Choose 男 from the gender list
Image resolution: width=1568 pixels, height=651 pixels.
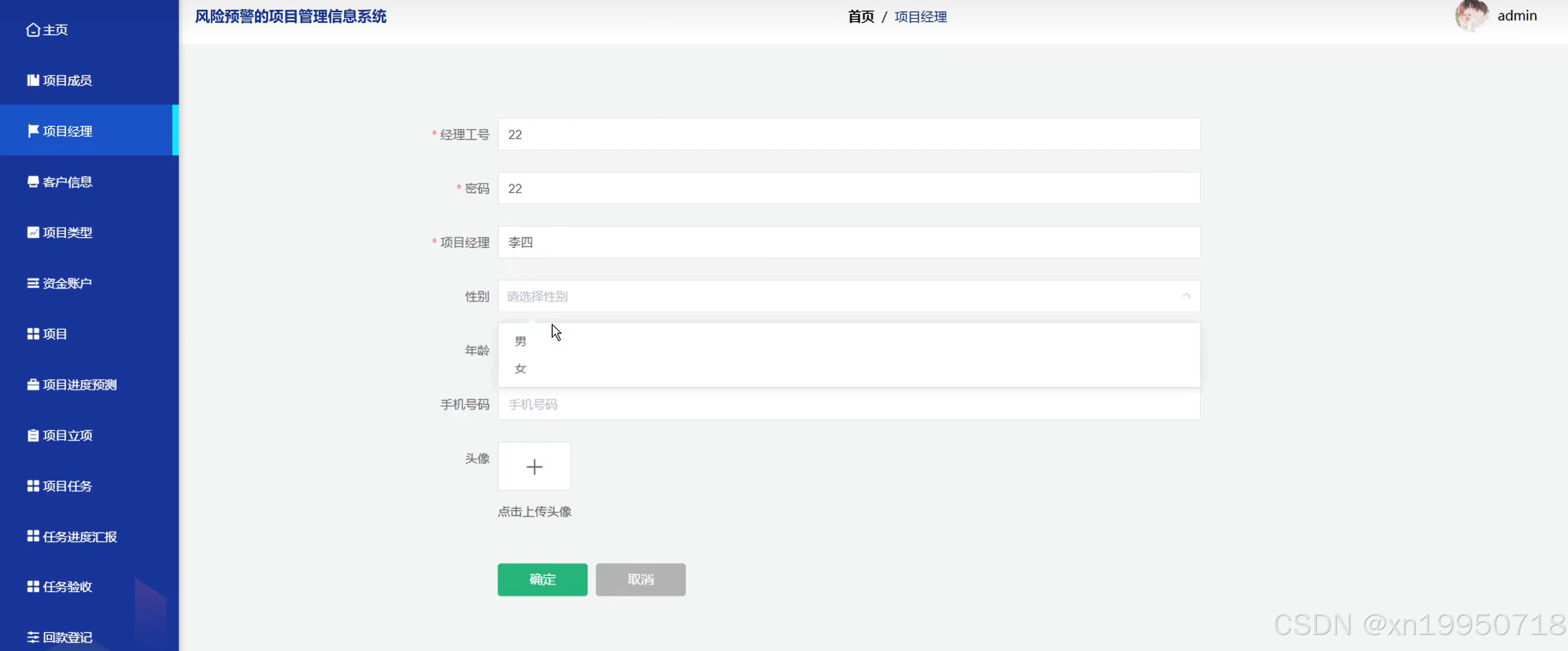[x=848, y=341]
